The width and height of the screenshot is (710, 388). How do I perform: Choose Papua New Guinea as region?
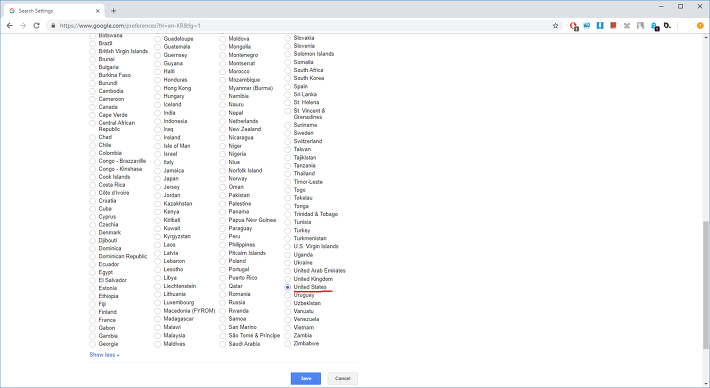[222, 220]
